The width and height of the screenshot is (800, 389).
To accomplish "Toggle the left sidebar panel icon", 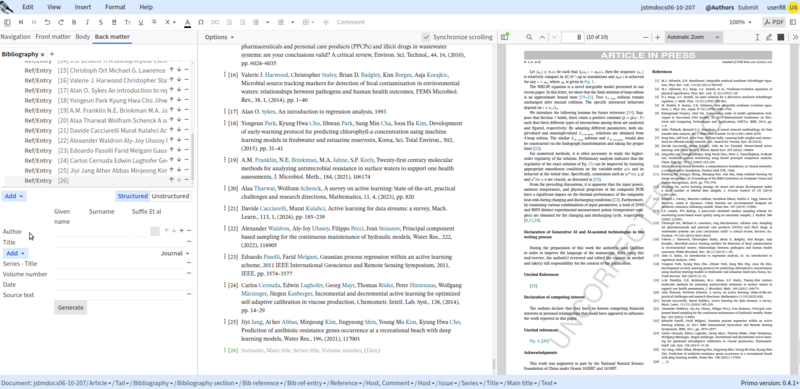I will (7, 22).
